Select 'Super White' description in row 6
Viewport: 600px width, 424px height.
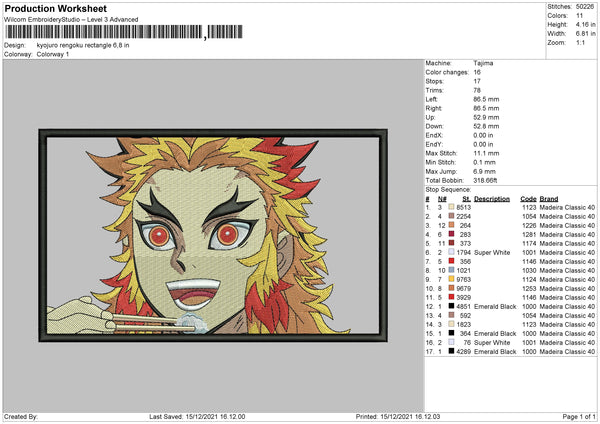(492, 253)
